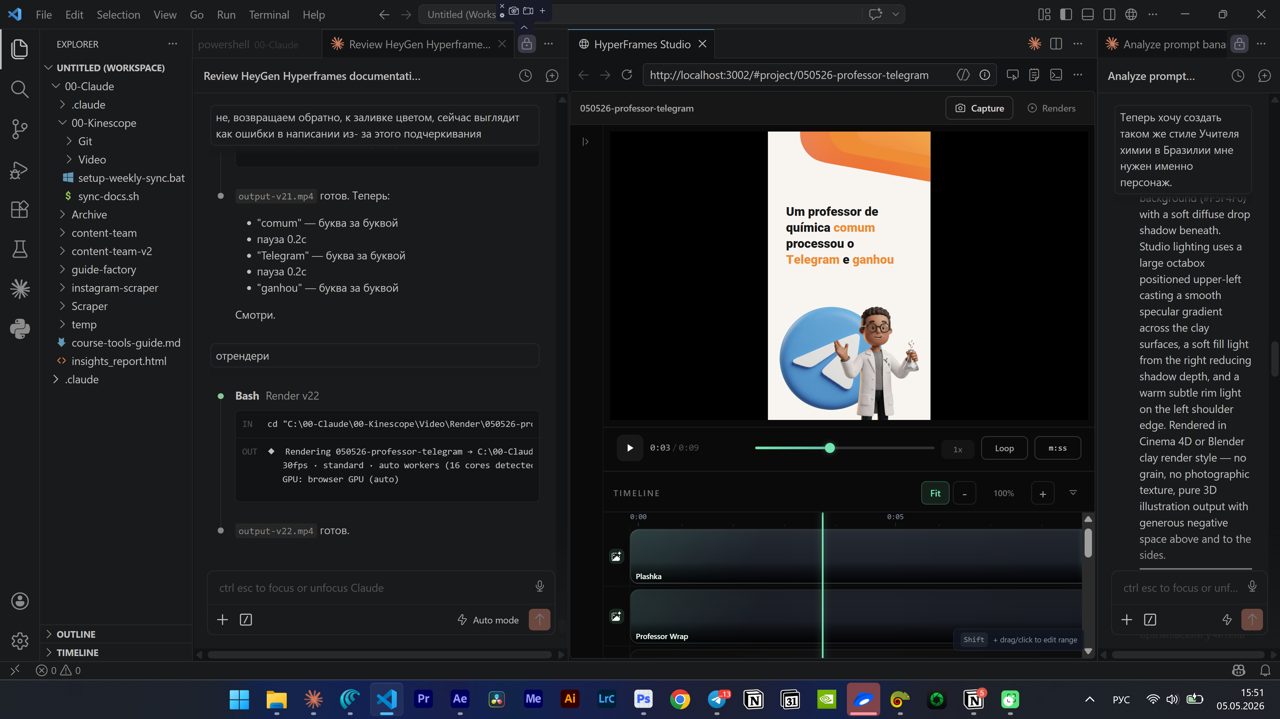Image resolution: width=1280 pixels, height=719 pixels.
Task: Expand the OUTLINE section
Action: point(76,634)
